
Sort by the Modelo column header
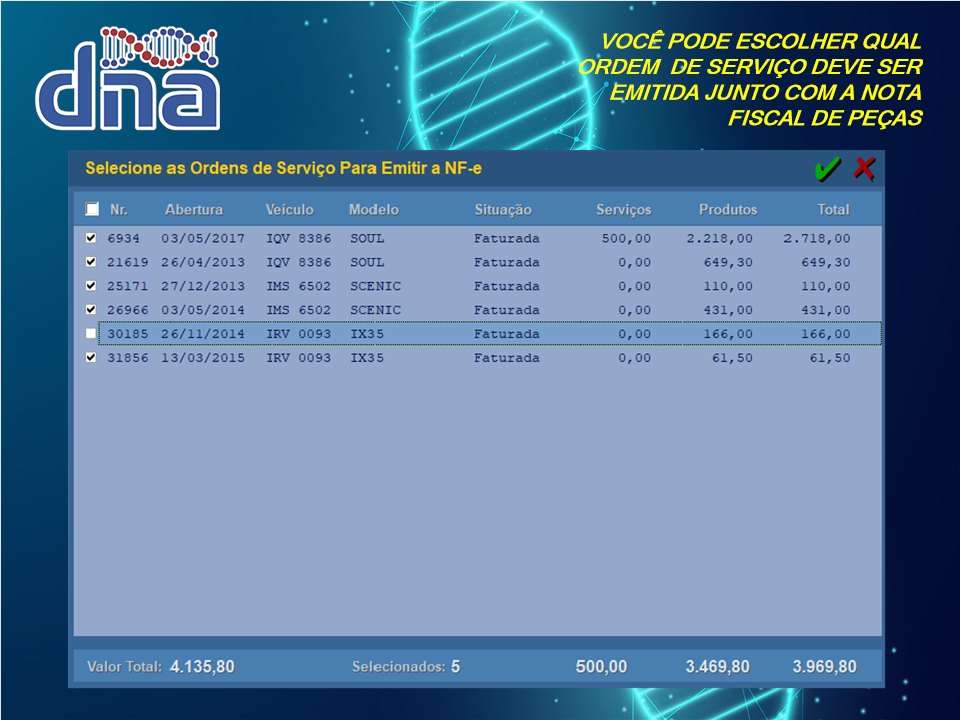pos(374,209)
